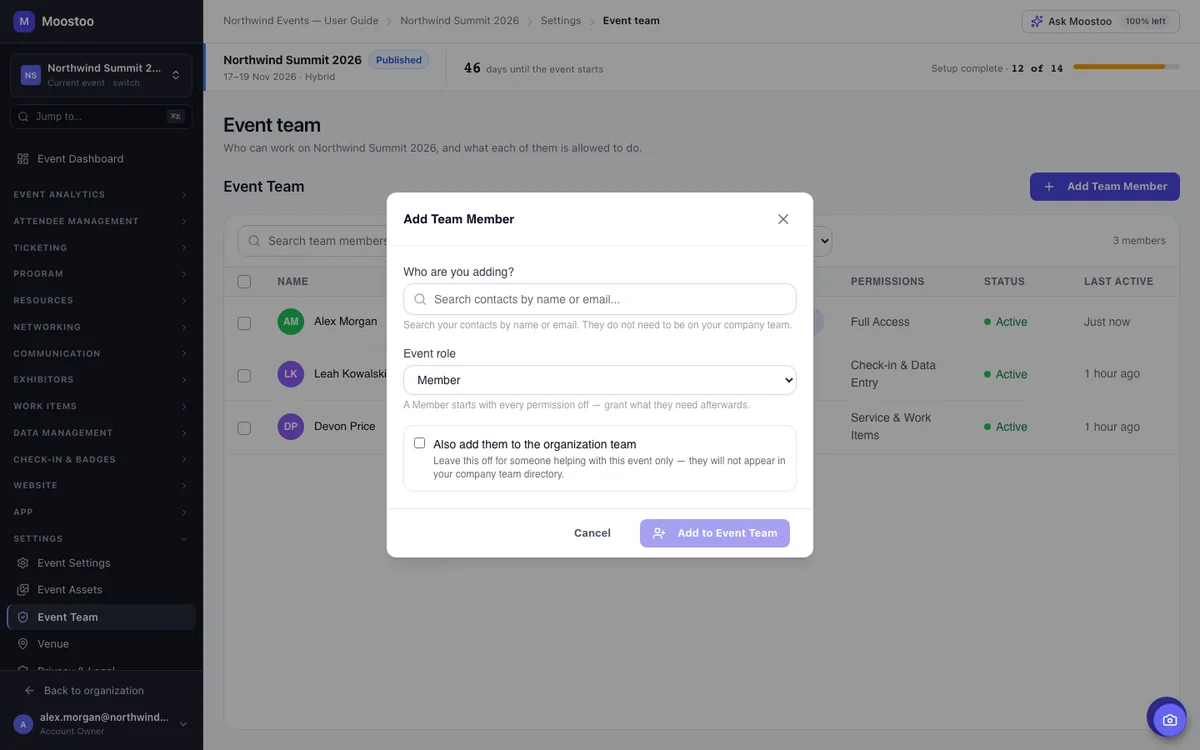The height and width of the screenshot is (750, 1200).
Task: Click the Permissions column header
Action: [888, 282]
